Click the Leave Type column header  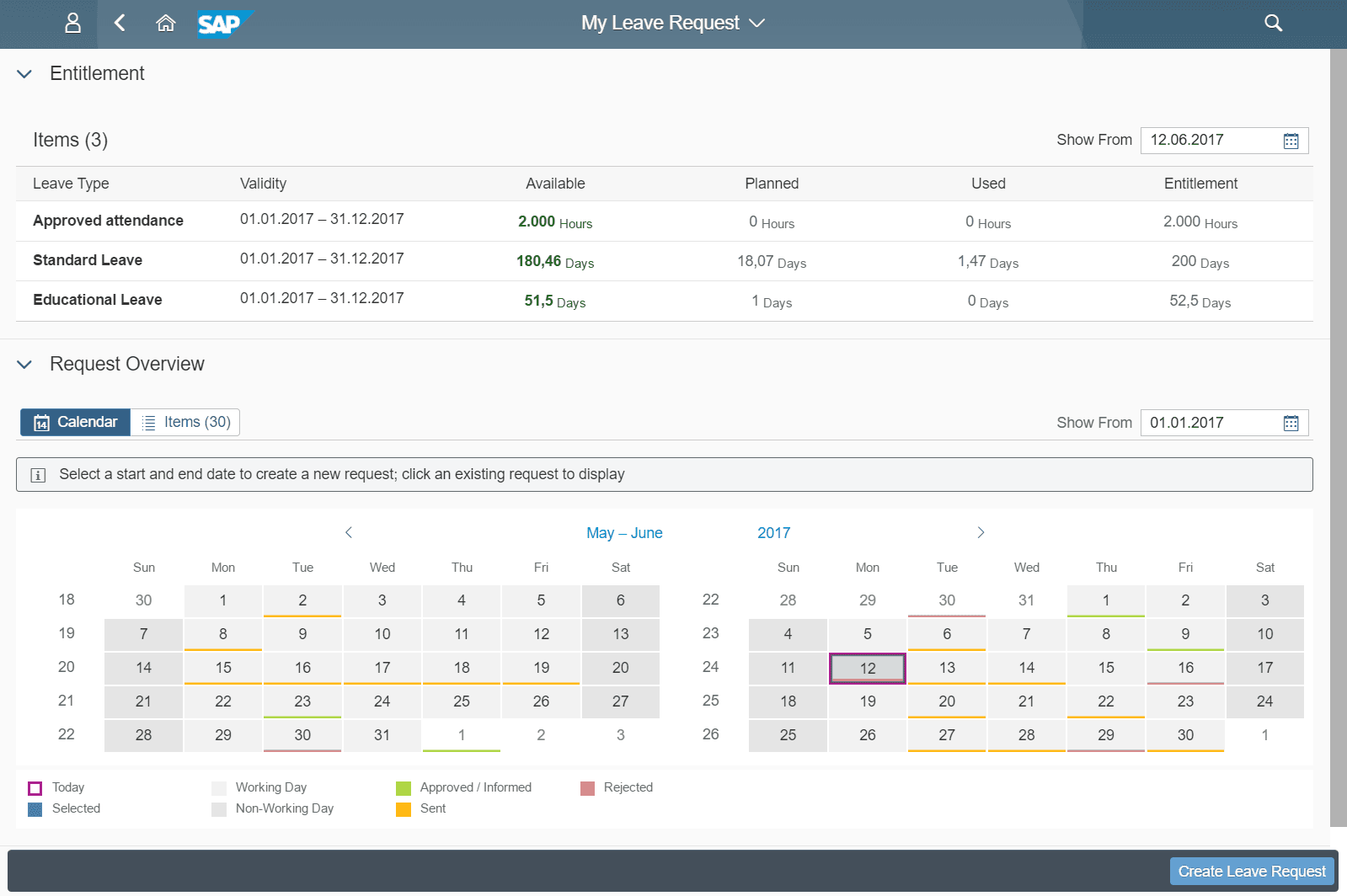click(71, 184)
